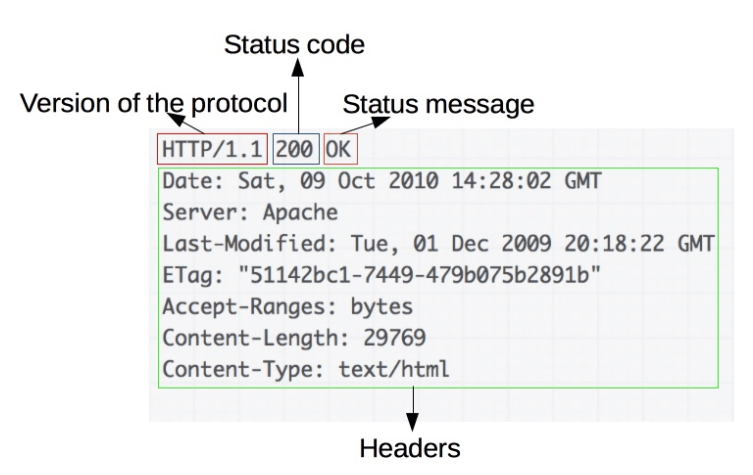Click the word "Apache" in Server header
The image size is (753, 475).
(x=300, y=213)
